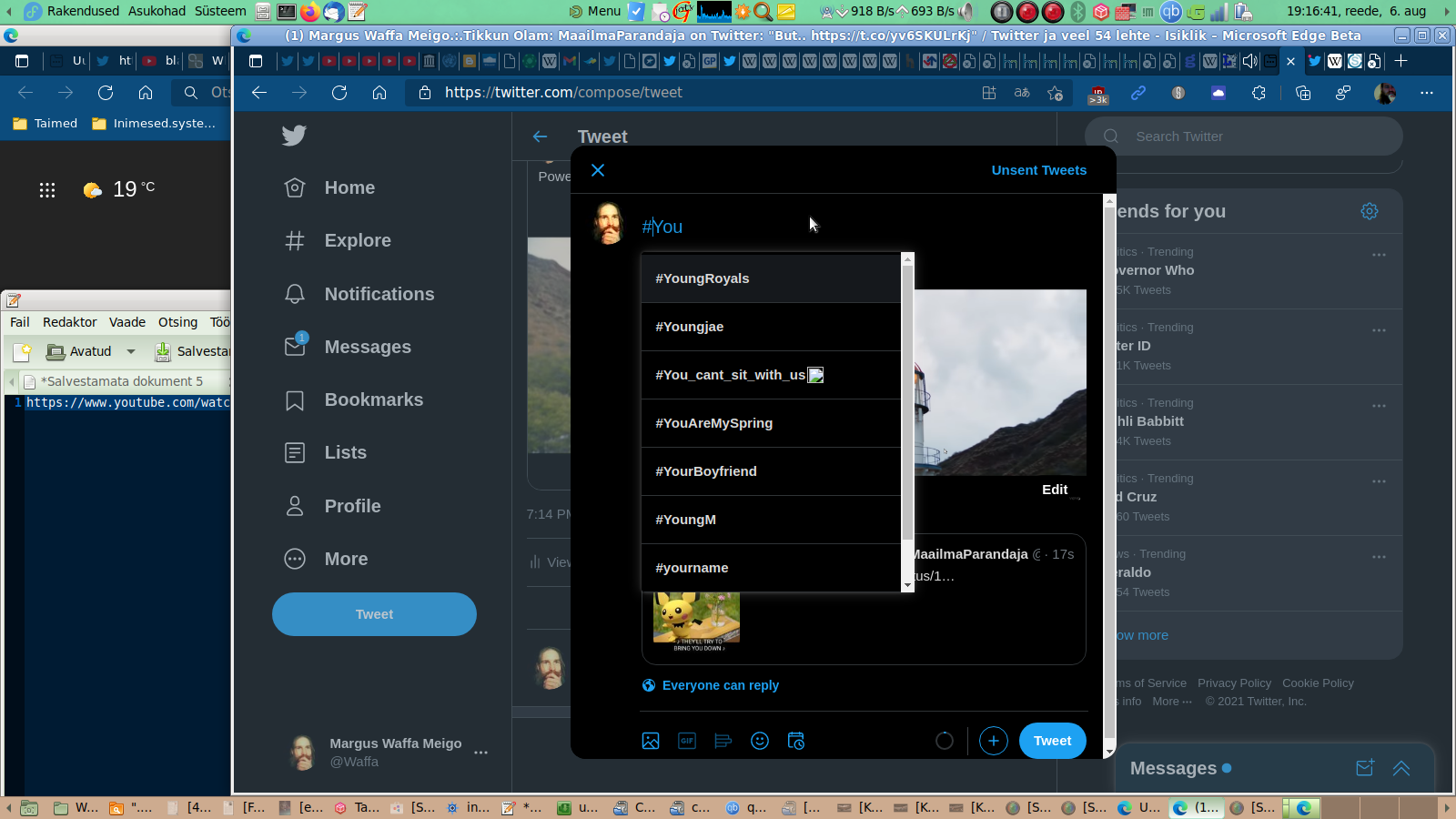
Task: Open the emoji picker in compose toolbar
Action: coord(760,741)
